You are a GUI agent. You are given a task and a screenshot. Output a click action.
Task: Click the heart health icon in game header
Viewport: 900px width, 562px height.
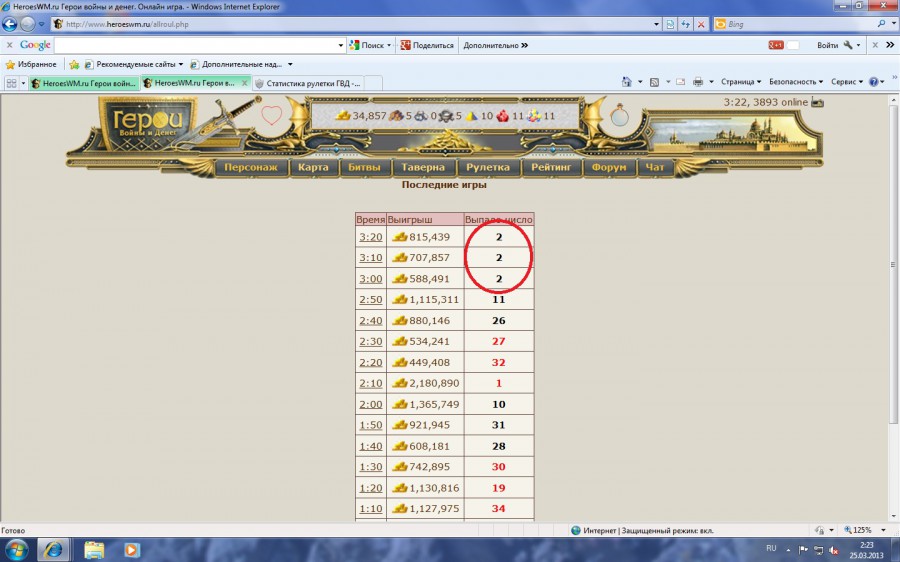click(271, 116)
